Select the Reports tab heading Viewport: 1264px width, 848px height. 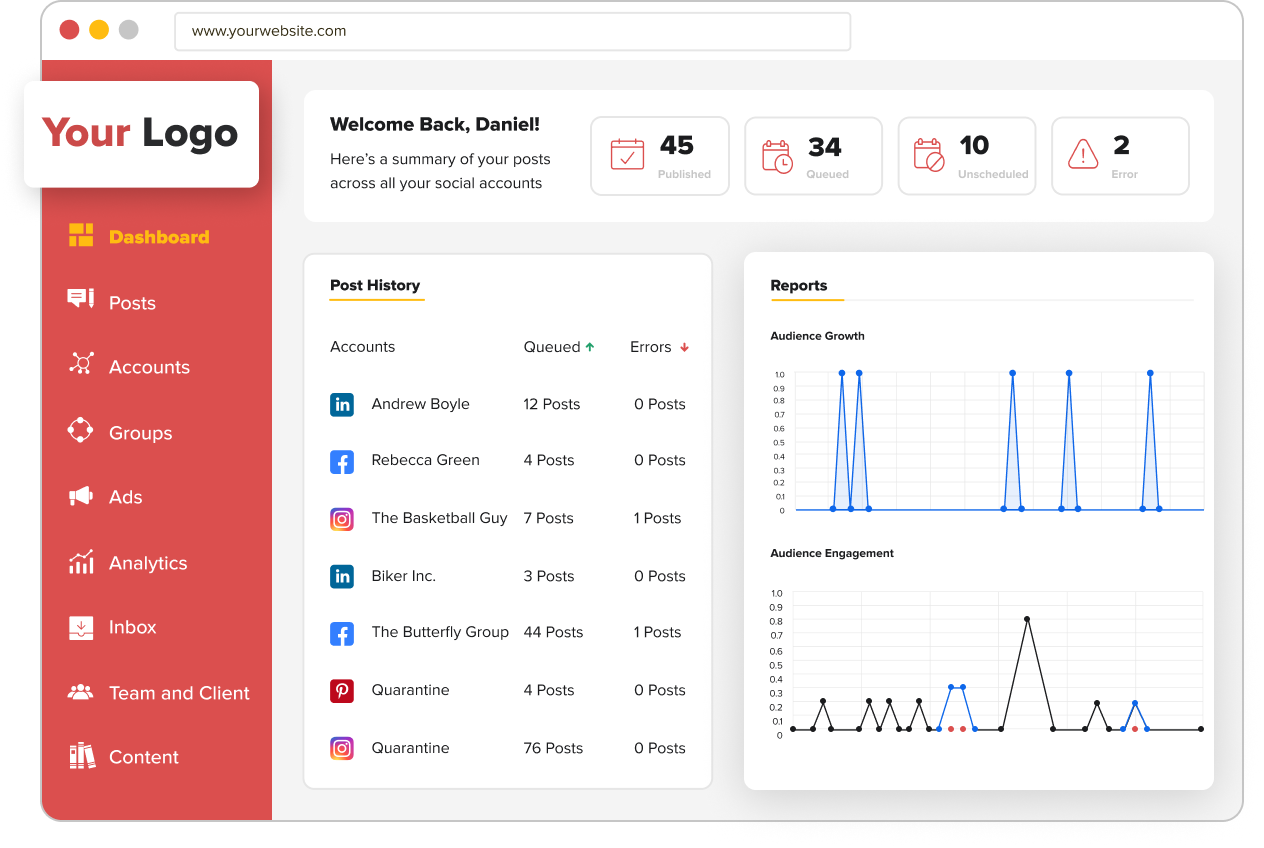[x=799, y=285]
